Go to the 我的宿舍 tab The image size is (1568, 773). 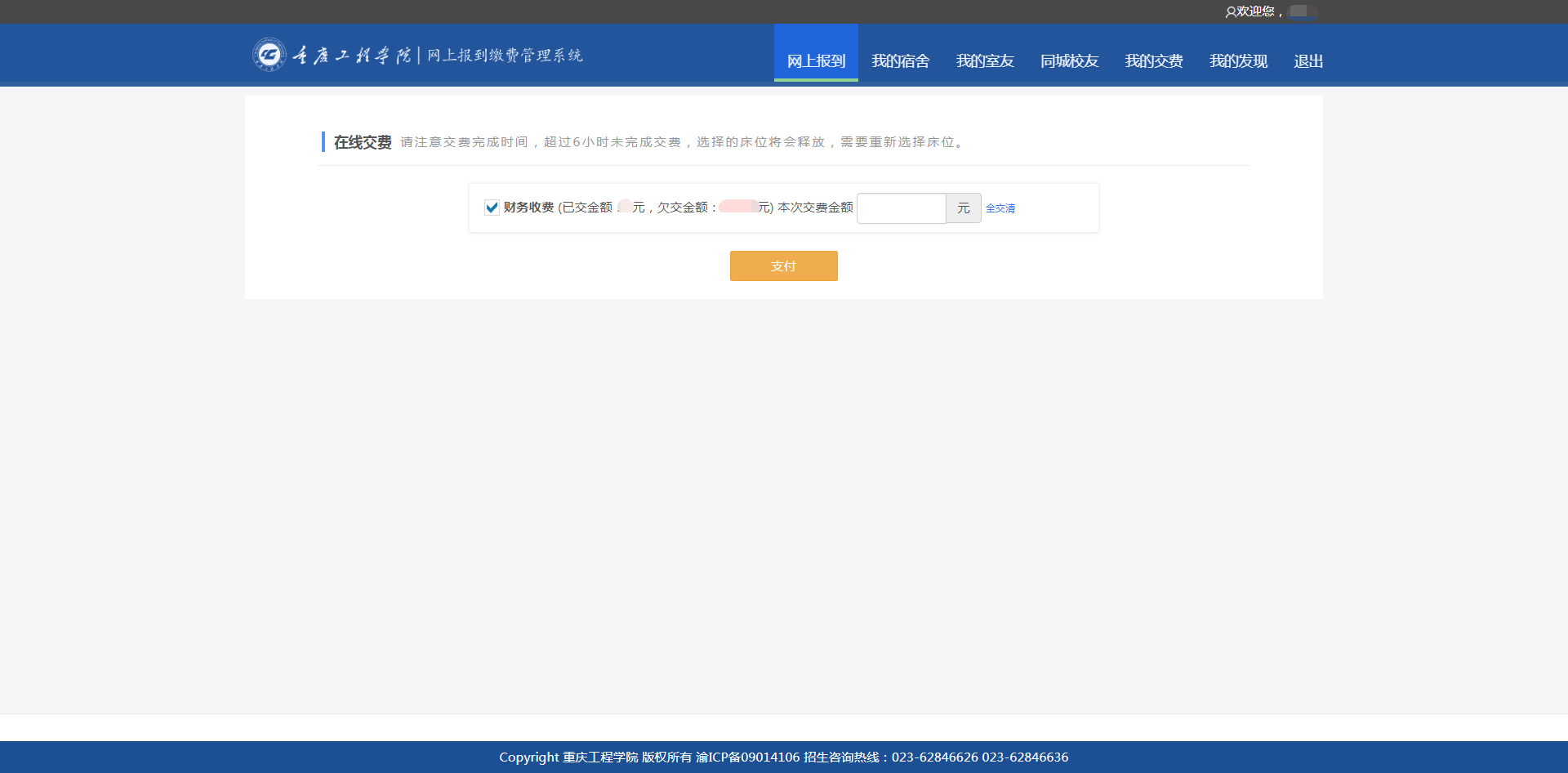[x=900, y=60]
